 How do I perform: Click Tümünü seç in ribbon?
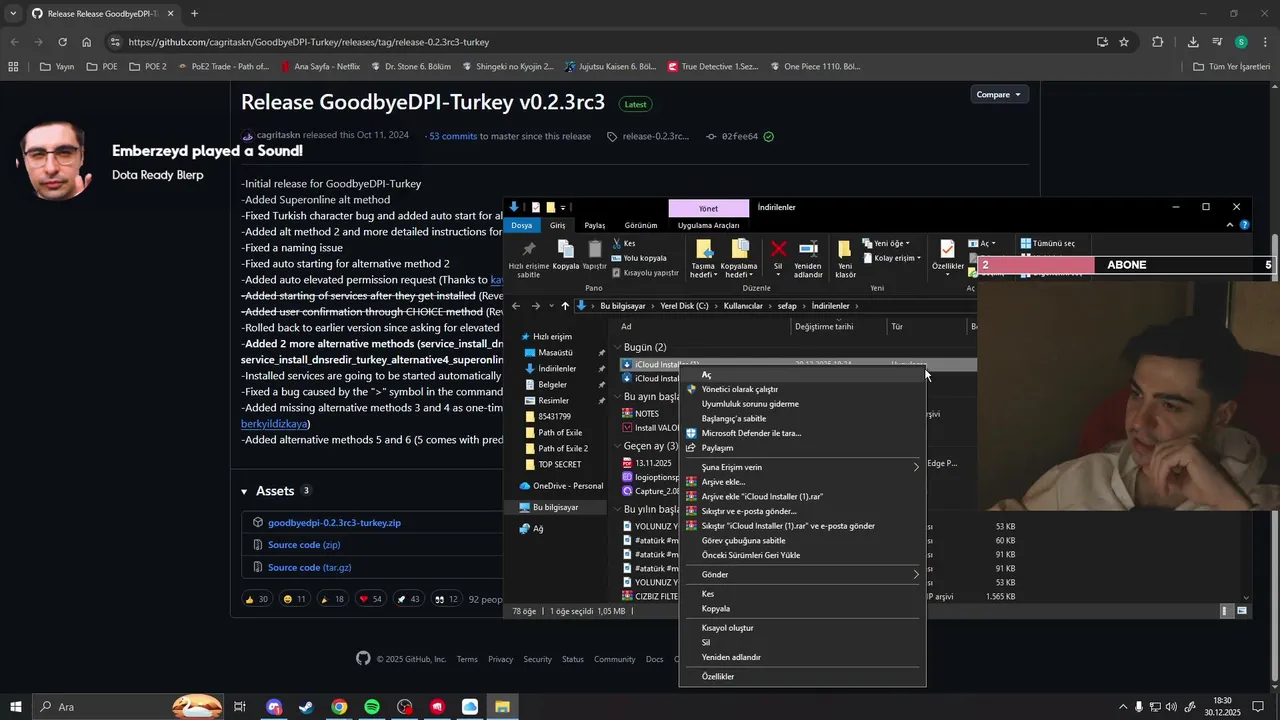click(x=1048, y=243)
